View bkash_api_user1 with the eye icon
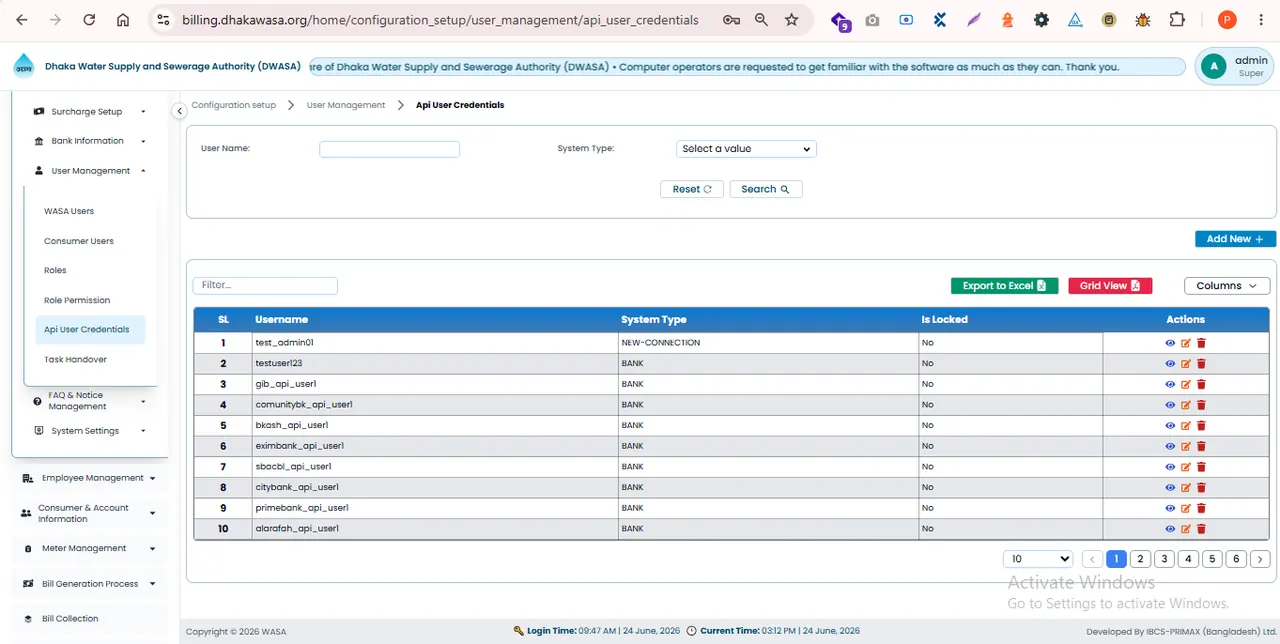This screenshot has height=644, width=1280. pyautogui.click(x=1170, y=426)
